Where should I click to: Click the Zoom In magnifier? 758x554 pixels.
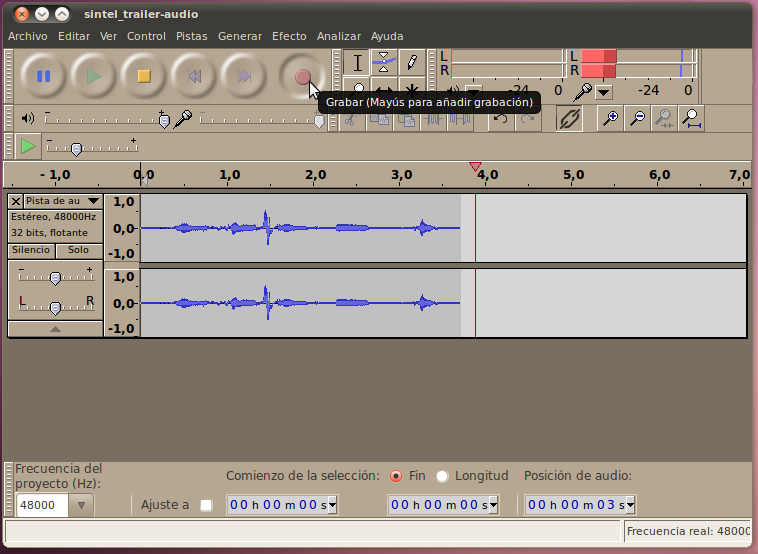[611, 118]
